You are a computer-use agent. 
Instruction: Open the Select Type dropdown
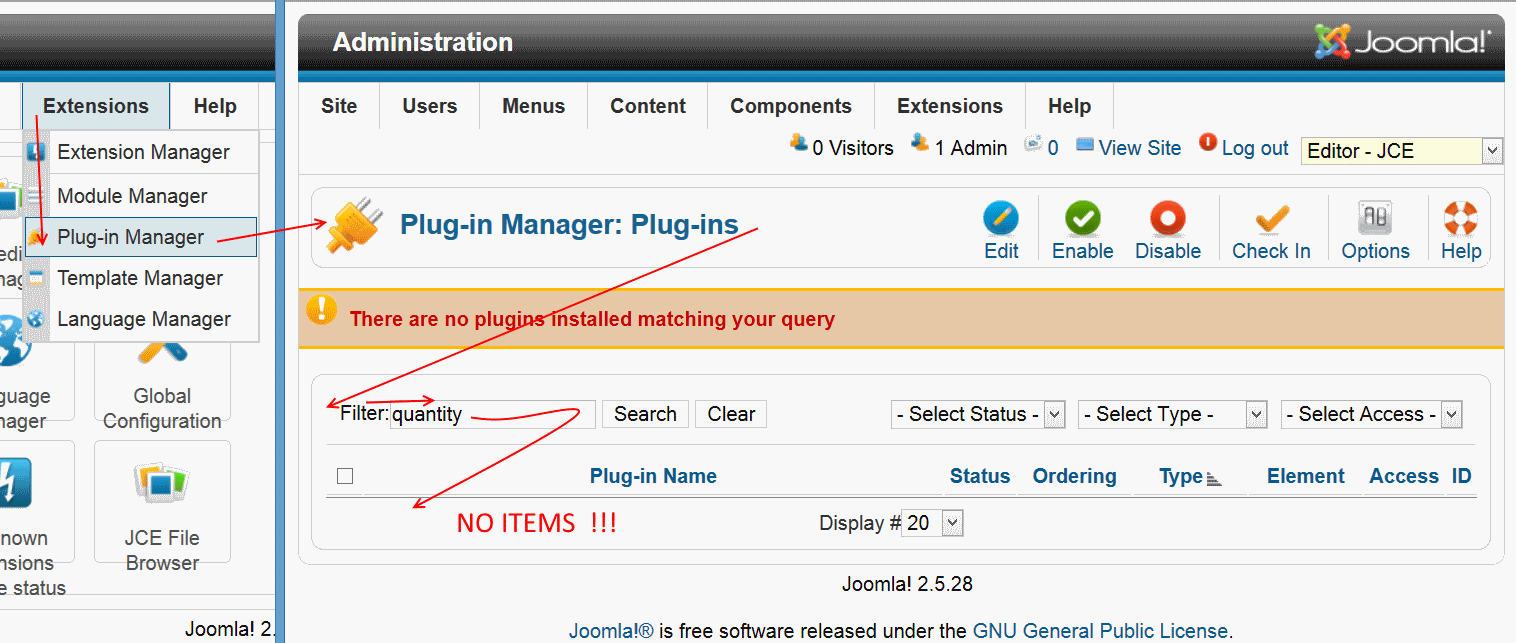pyautogui.click(x=1172, y=414)
